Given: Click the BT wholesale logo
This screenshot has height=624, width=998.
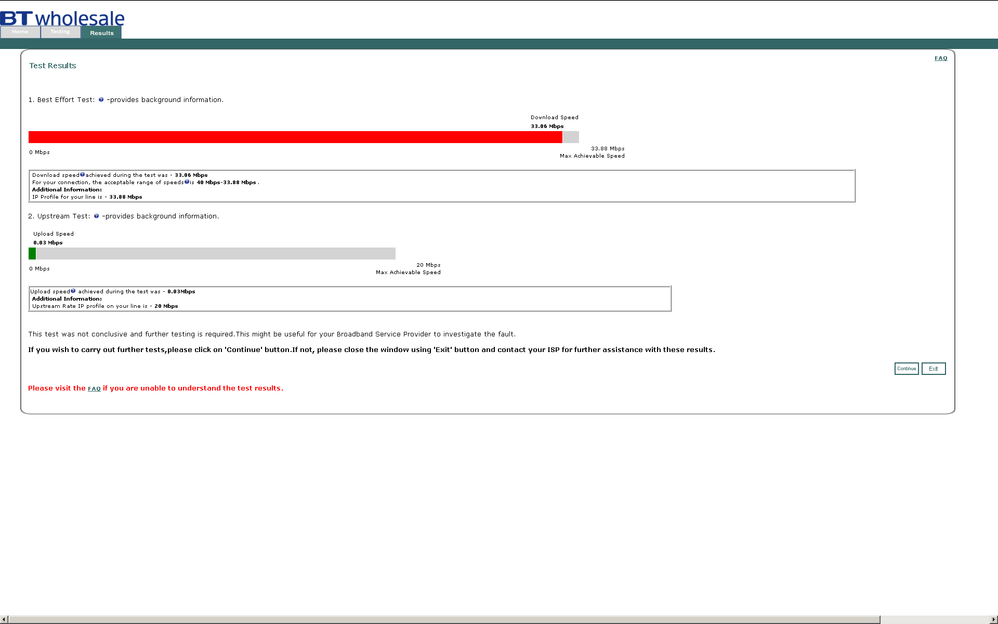Looking at the screenshot, I should (x=62, y=18).
